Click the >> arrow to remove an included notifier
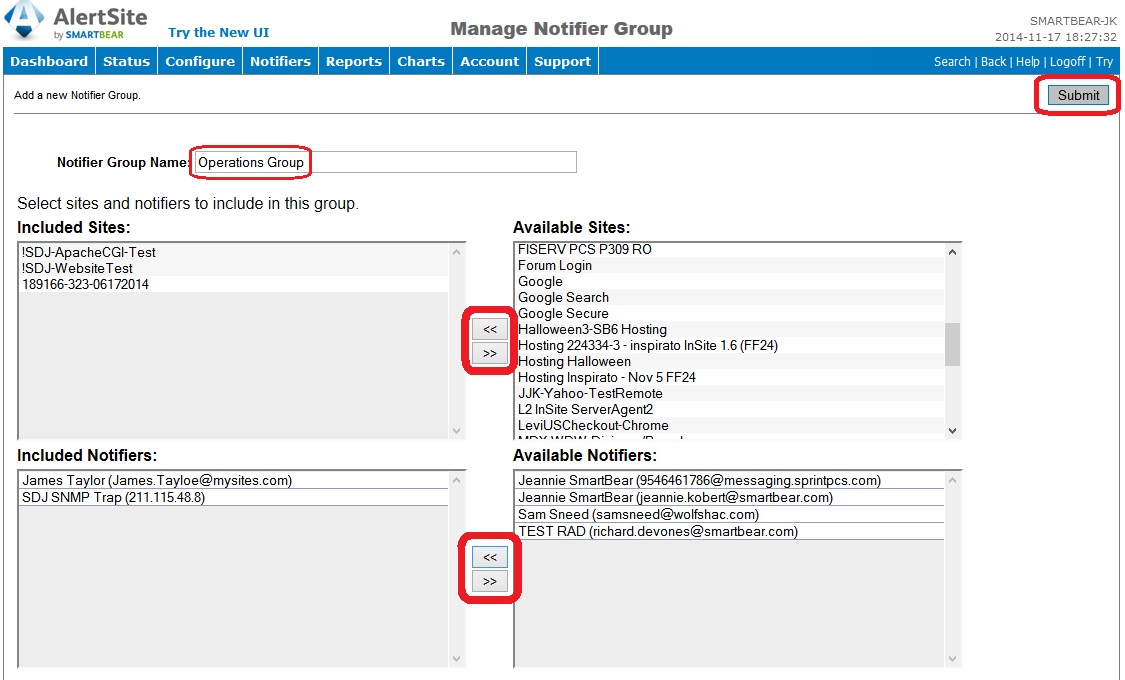The image size is (1125, 680). (488, 580)
